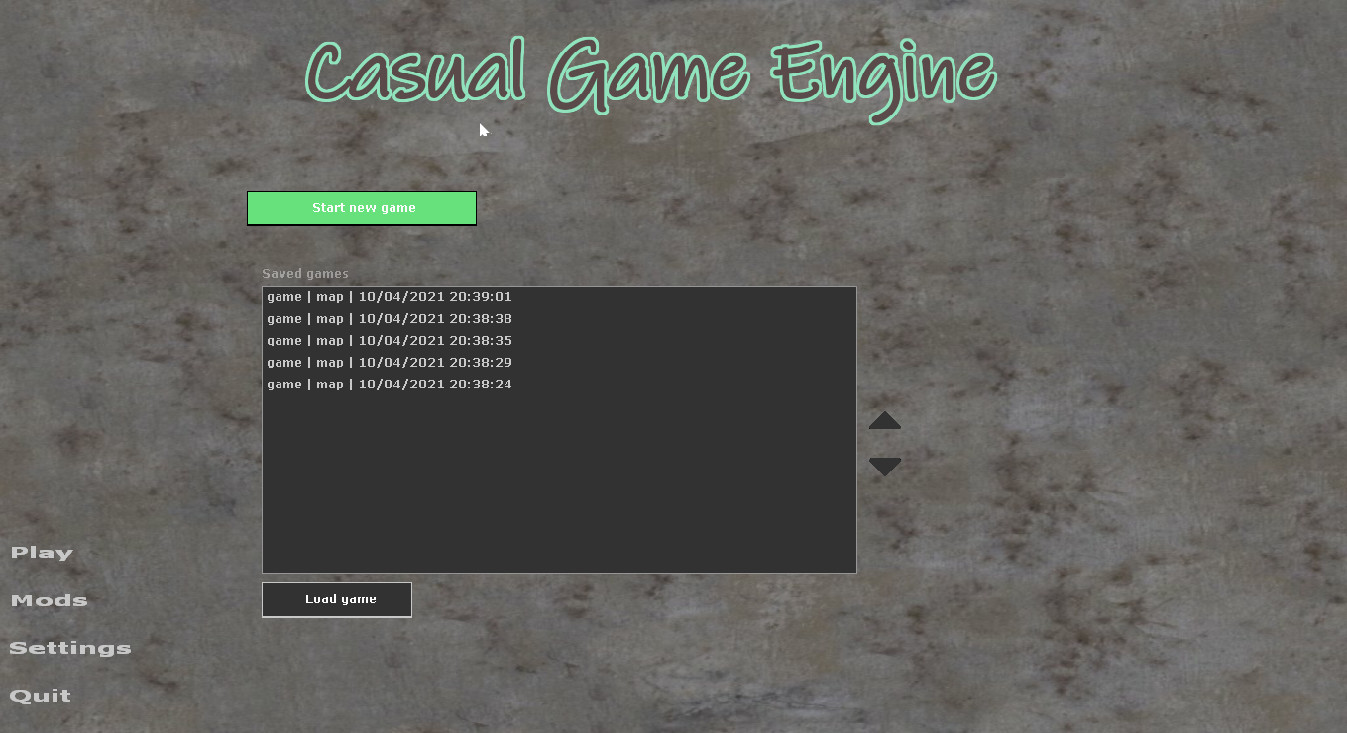Image resolution: width=1347 pixels, height=733 pixels.
Task: Select the oldest saved game entry
Action: pyautogui.click(x=389, y=384)
